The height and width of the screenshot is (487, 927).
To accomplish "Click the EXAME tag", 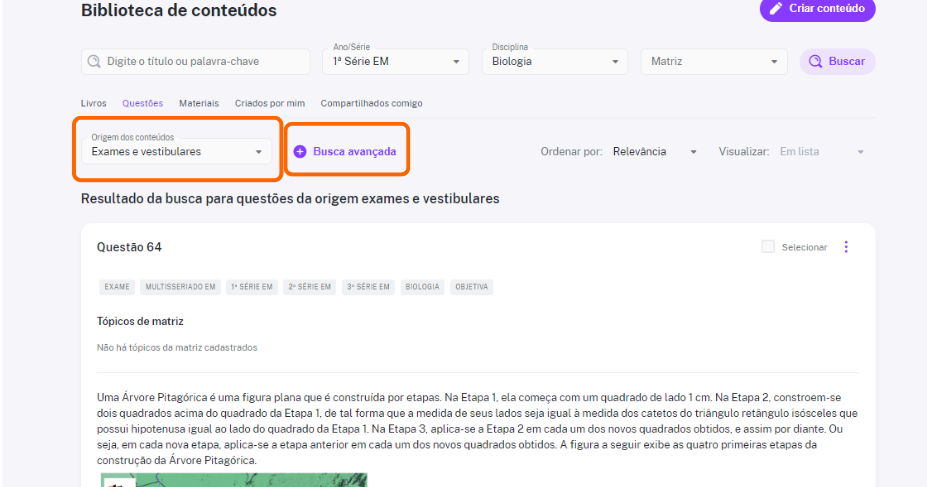I will pyautogui.click(x=117, y=287).
